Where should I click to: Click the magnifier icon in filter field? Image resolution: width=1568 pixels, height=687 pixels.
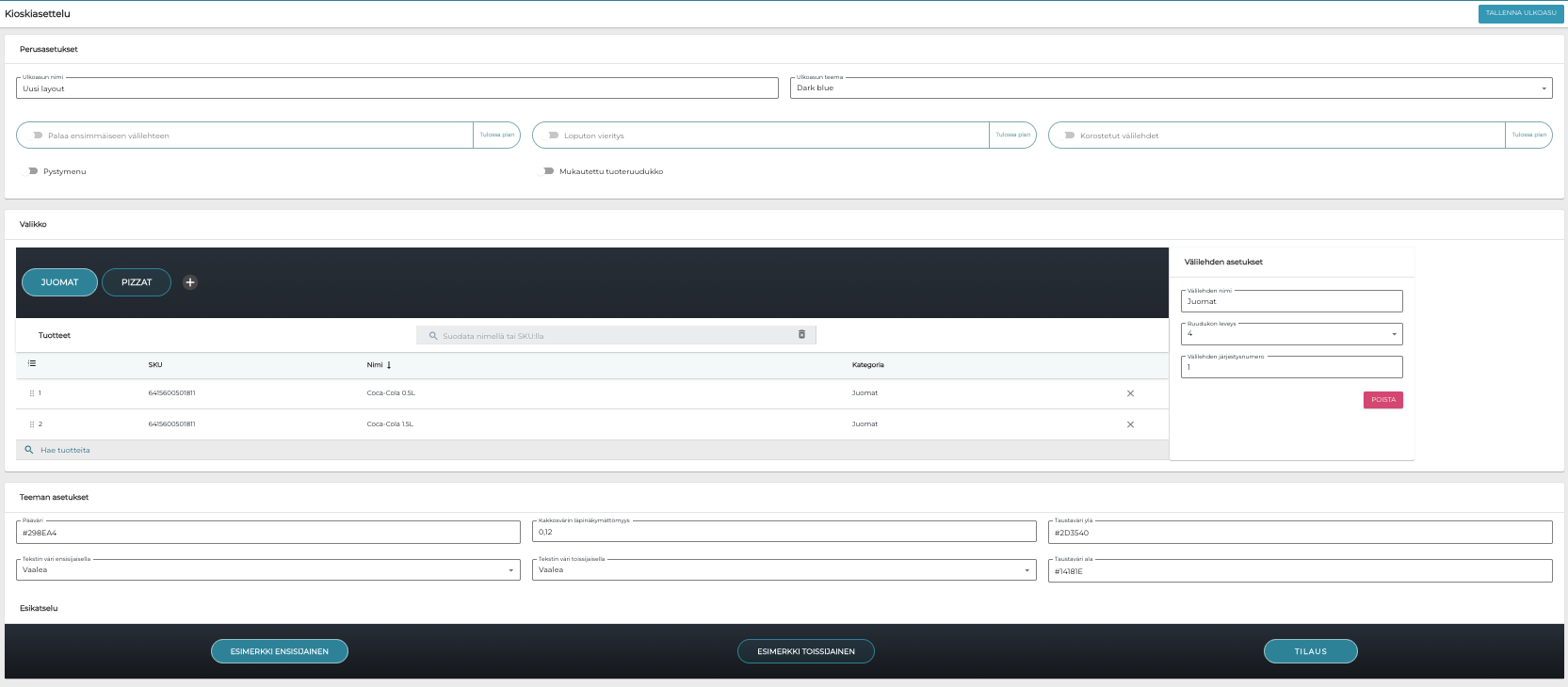pyautogui.click(x=433, y=336)
